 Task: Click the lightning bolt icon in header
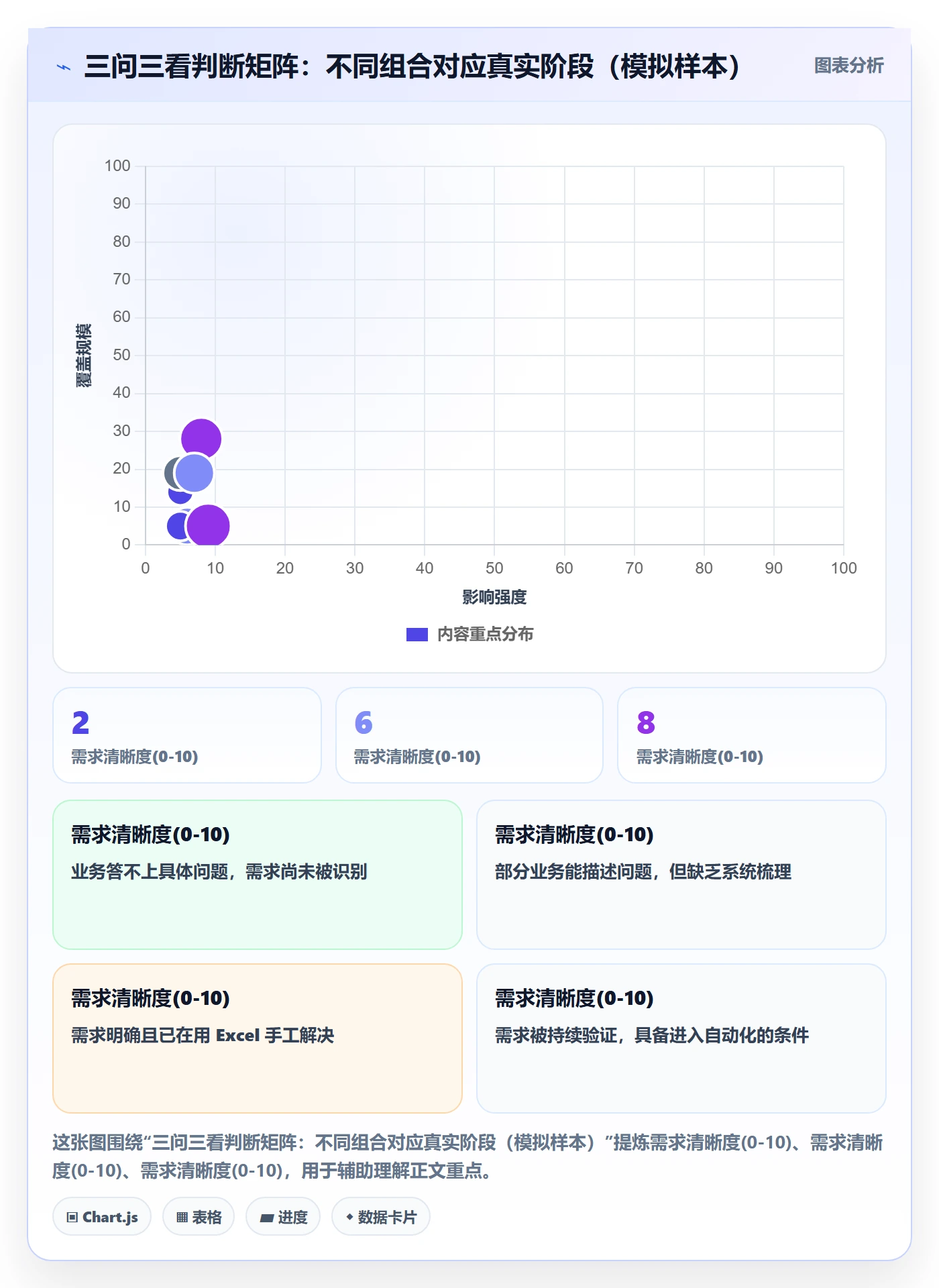(x=64, y=67)
